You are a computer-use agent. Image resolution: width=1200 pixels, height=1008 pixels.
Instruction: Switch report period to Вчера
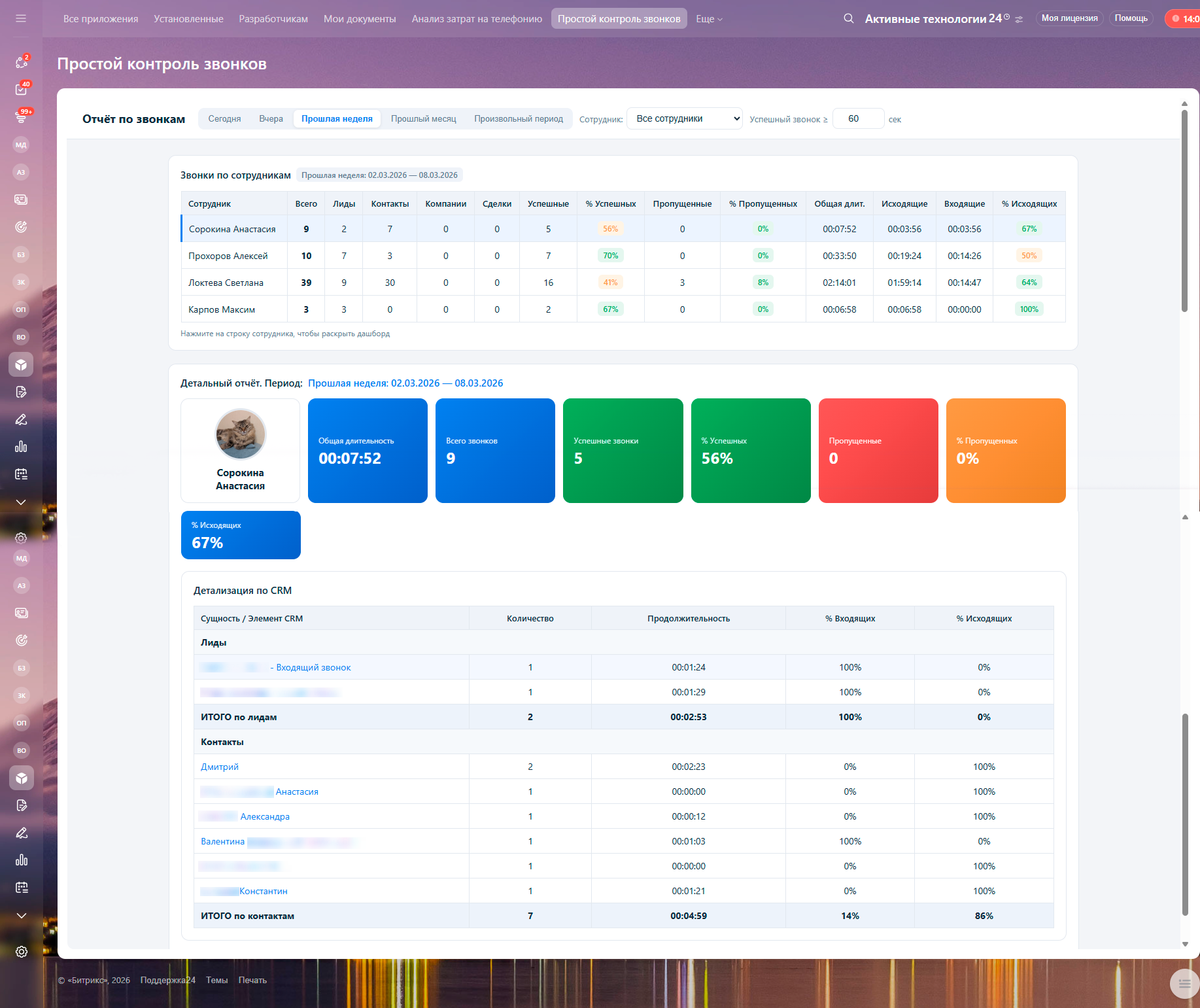pyautogui.click(x=271, y=119)
